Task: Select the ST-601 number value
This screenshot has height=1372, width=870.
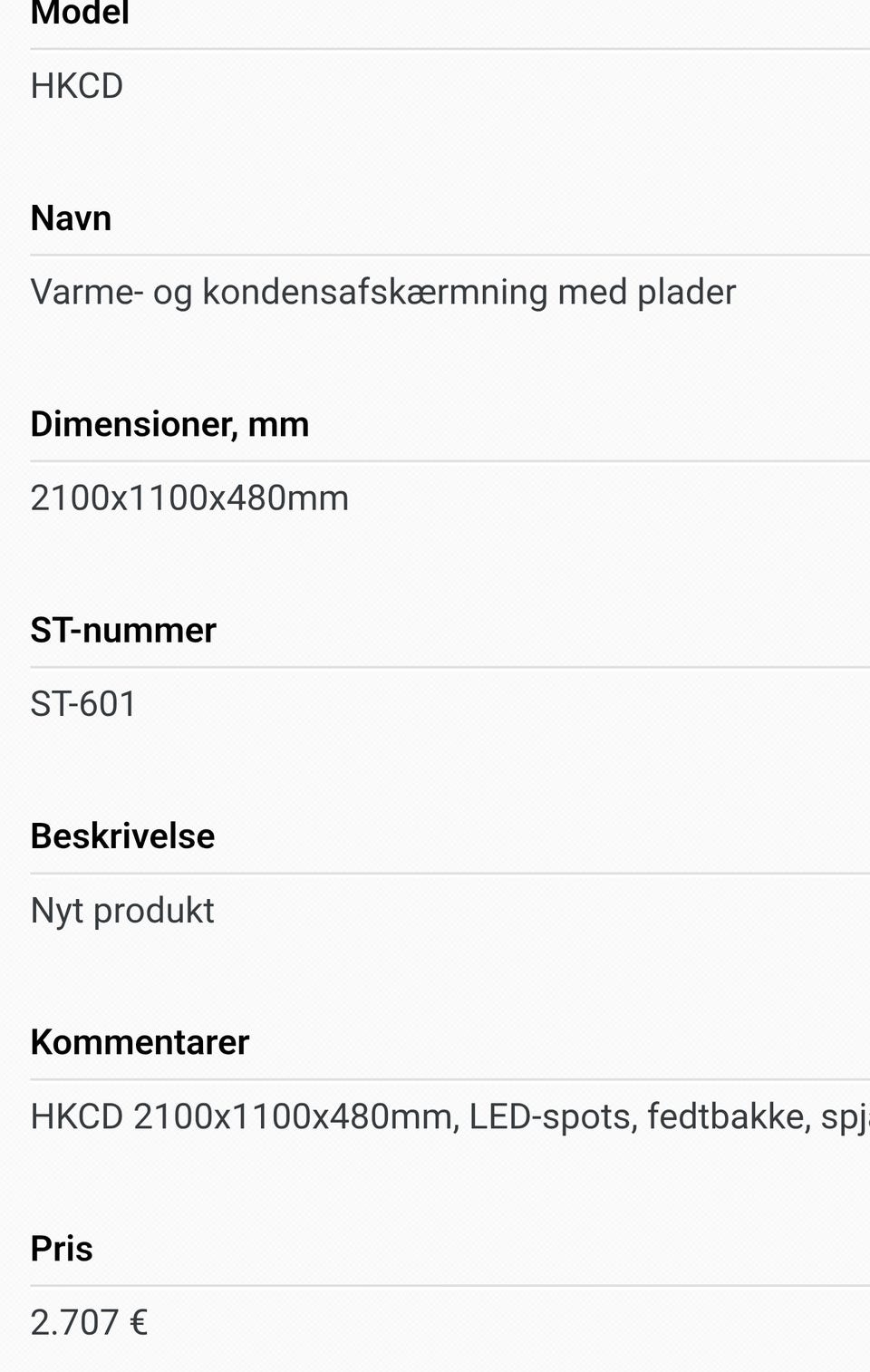Action: tap(83, 704)
